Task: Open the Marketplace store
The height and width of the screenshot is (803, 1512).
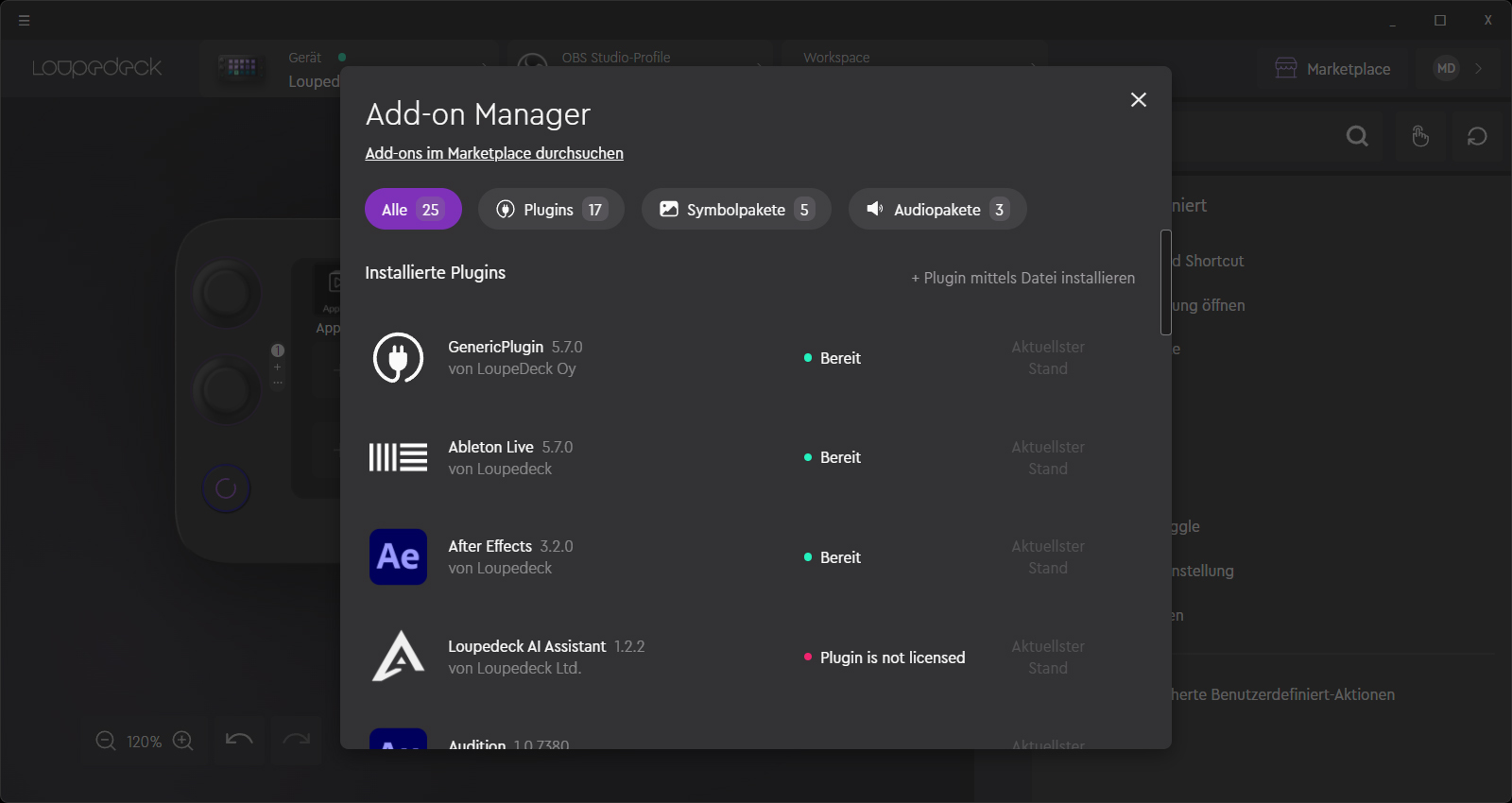Action: [1332, 69]
